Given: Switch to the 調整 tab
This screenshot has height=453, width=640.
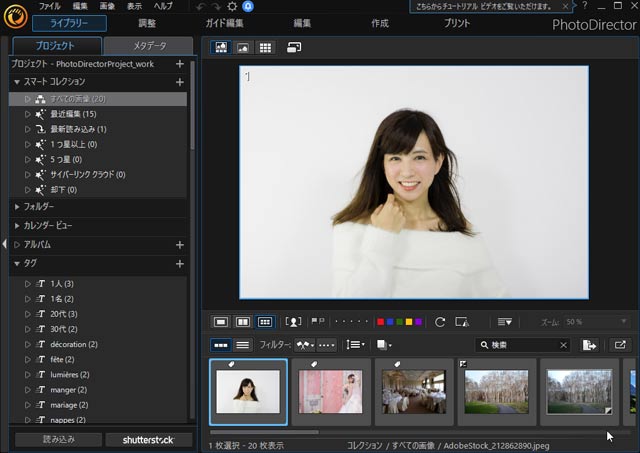Looking at the screenshot, I should [146, 23].
